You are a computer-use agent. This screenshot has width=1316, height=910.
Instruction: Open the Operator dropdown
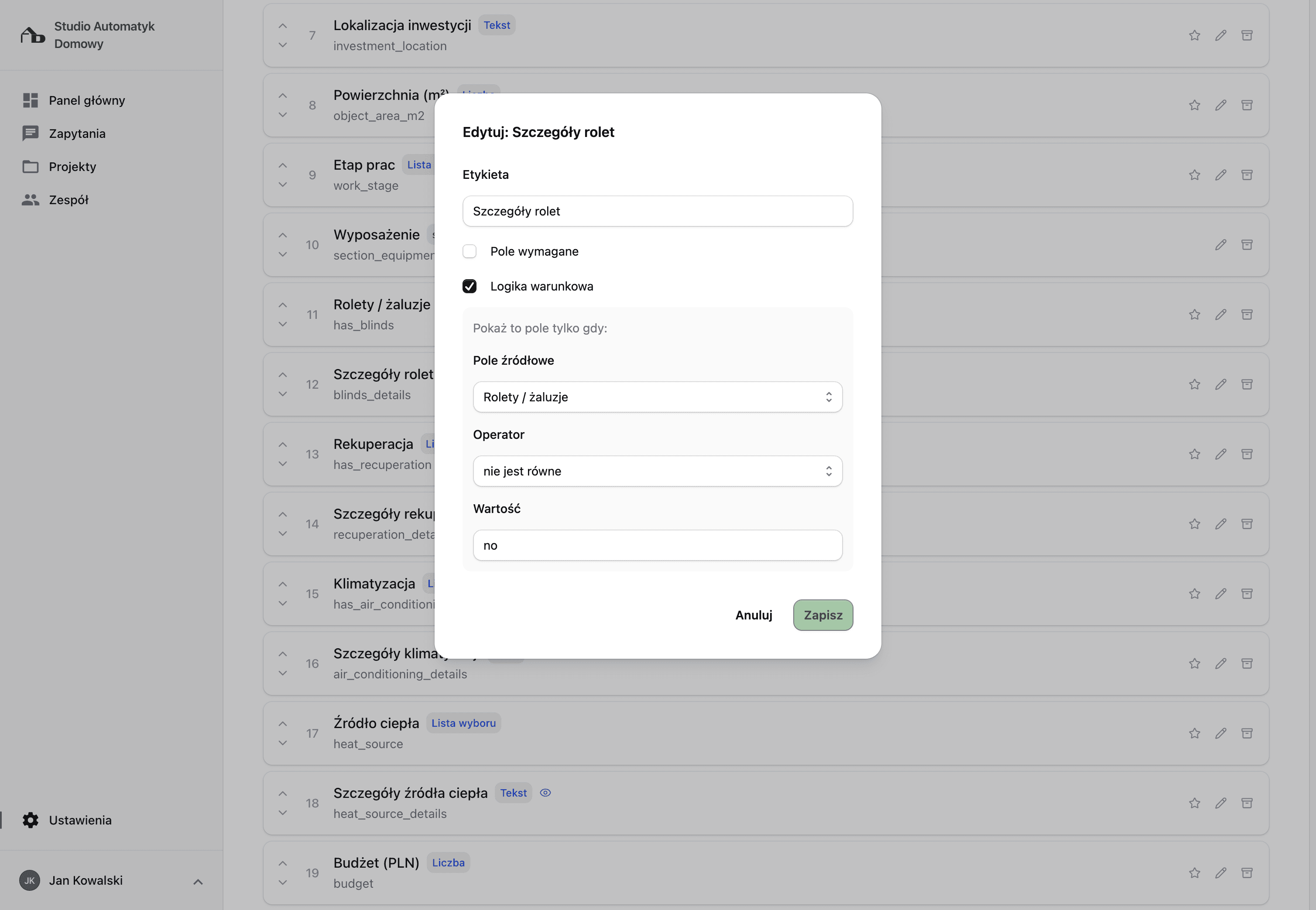(658, 471)
